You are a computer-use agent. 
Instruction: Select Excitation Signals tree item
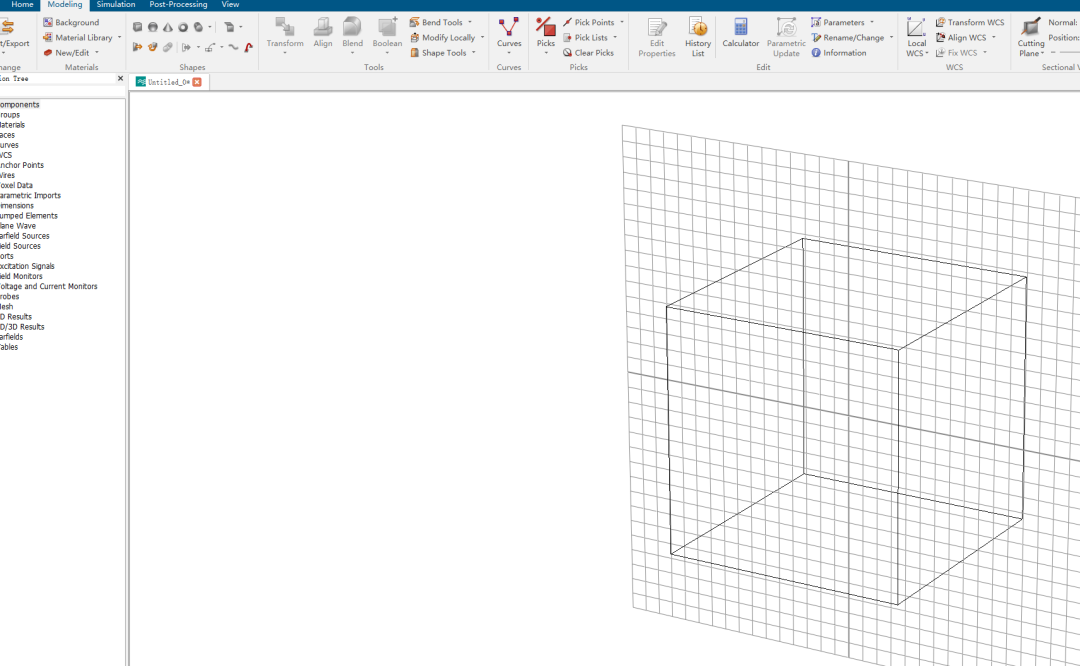(28, 266)
